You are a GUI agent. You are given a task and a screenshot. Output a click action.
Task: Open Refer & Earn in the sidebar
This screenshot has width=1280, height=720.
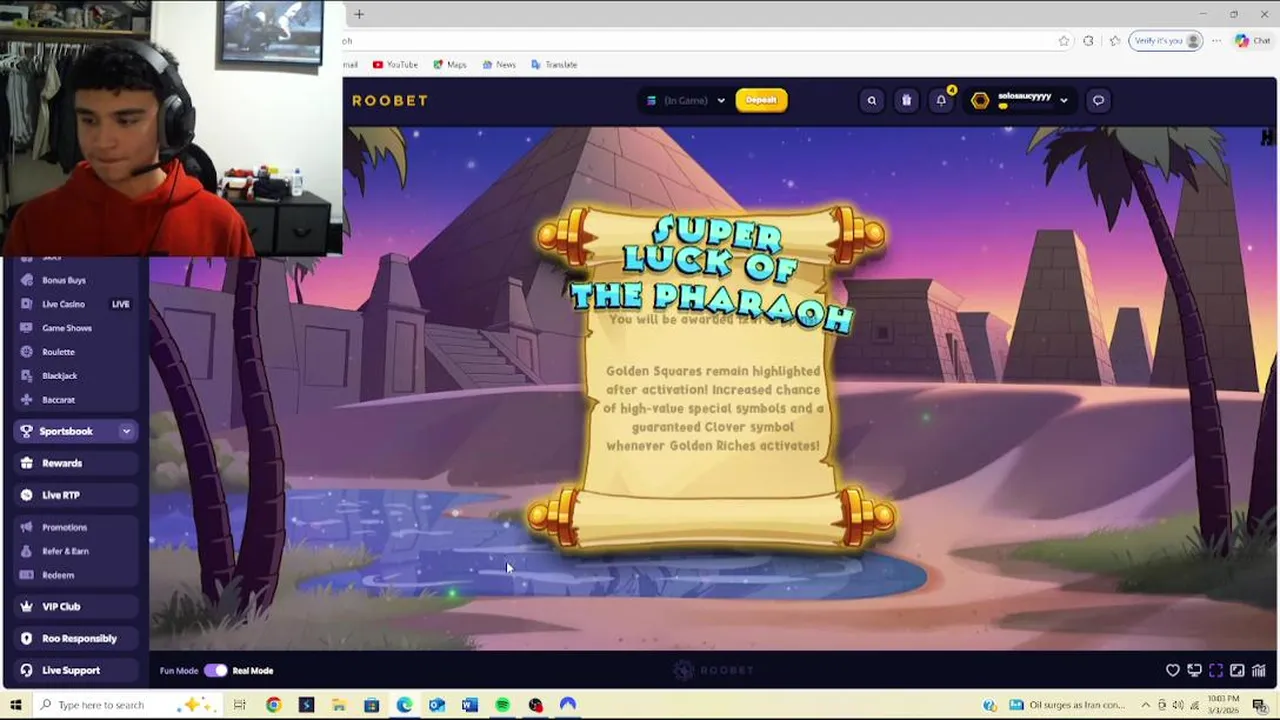(x=65, y=551)
